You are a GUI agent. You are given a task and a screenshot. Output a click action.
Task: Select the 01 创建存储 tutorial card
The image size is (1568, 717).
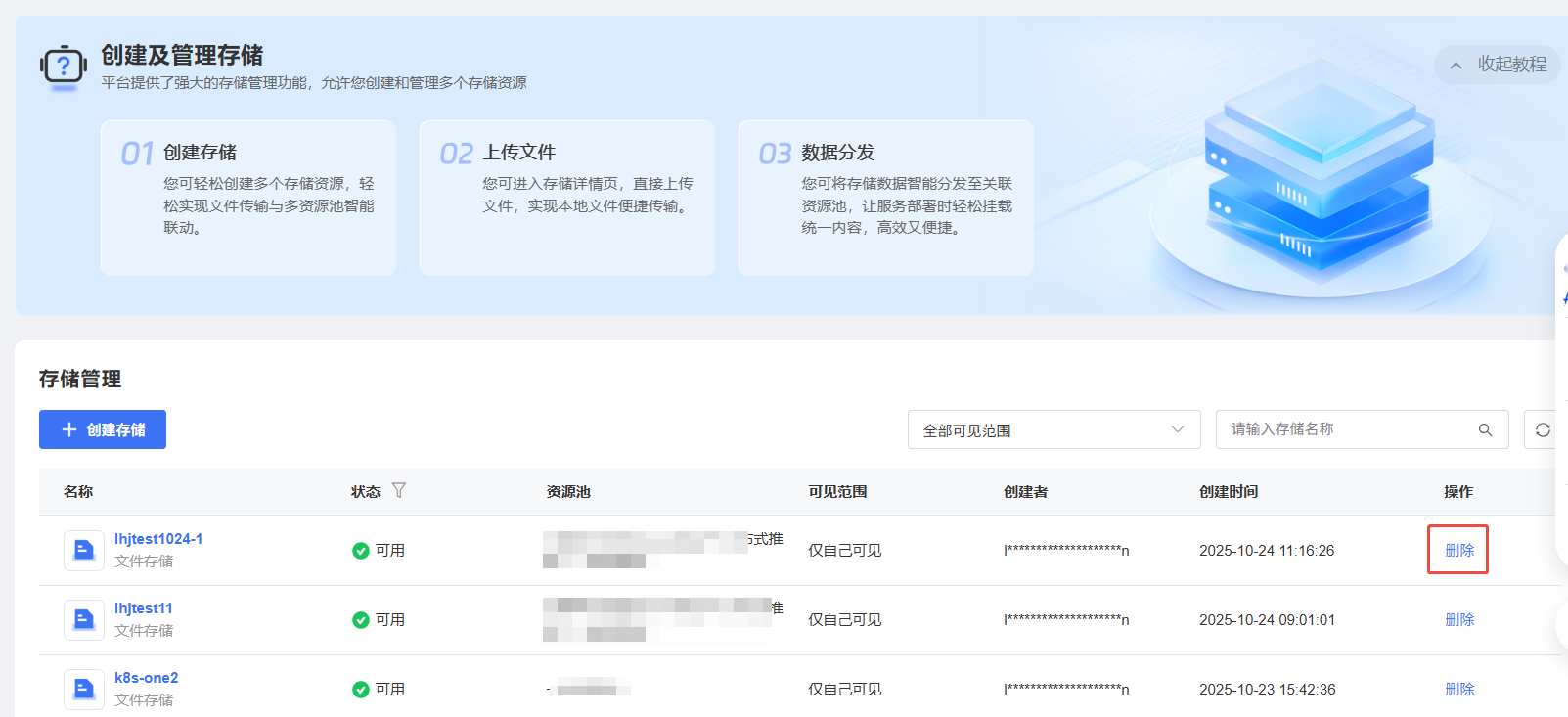coord(247,198)
